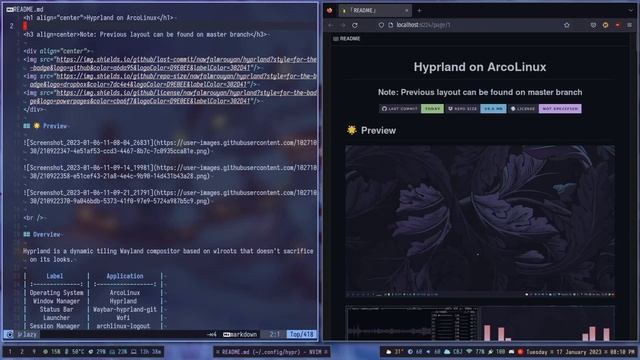Click the heading icon before Preview in Neovim

click(x=27, y=126)
